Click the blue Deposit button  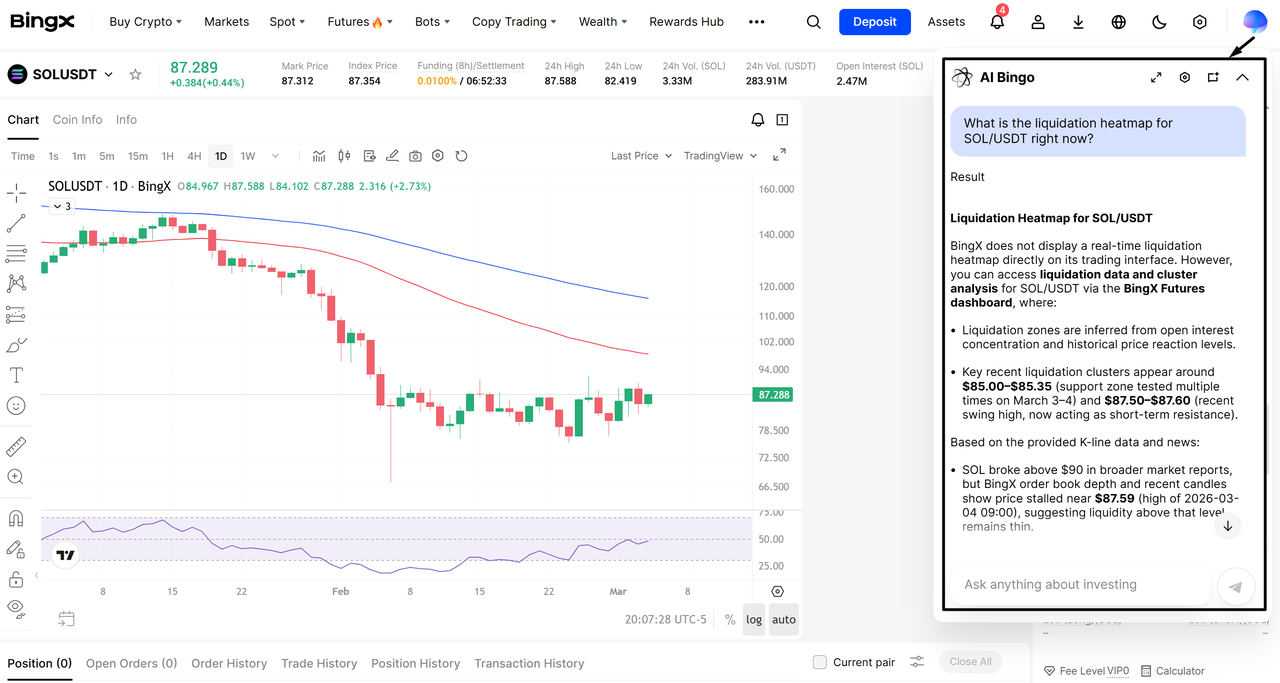tap(874, 22)
